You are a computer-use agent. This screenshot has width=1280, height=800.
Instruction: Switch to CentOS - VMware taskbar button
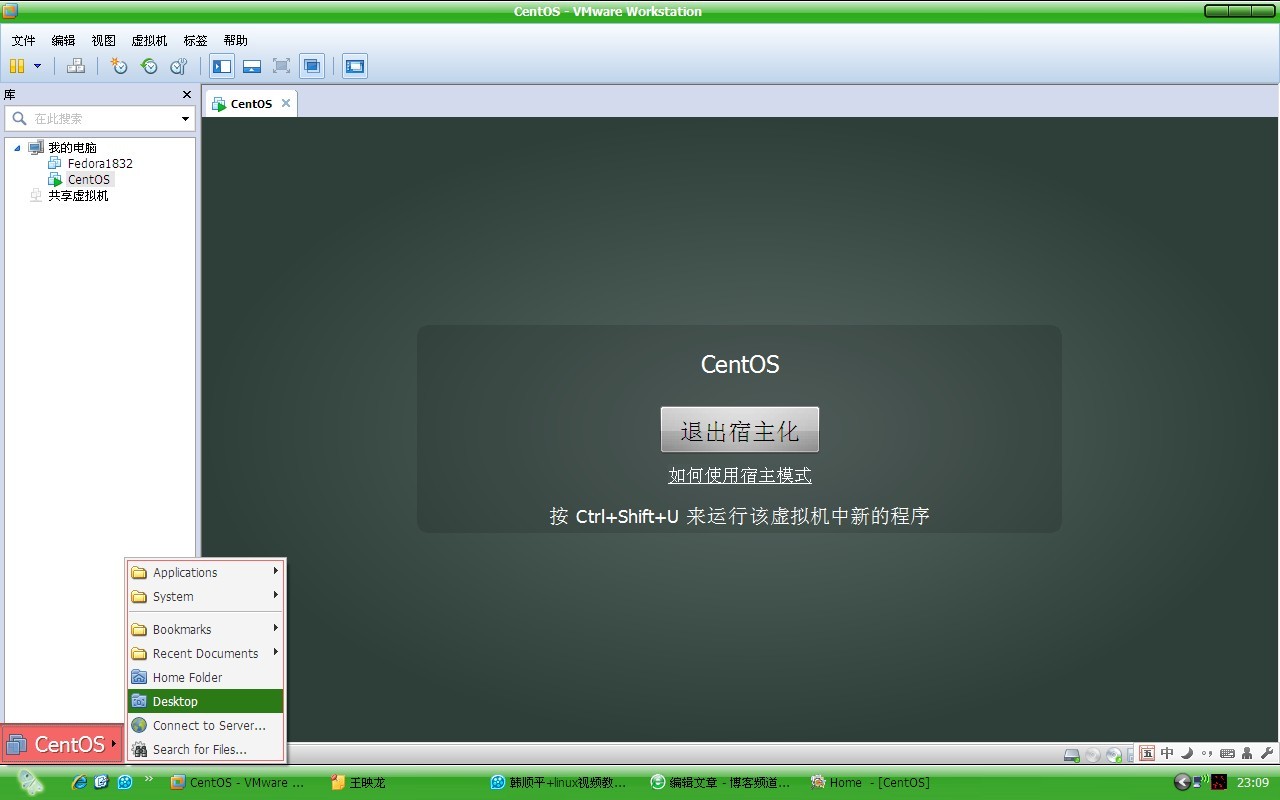[x=238, y=783]
